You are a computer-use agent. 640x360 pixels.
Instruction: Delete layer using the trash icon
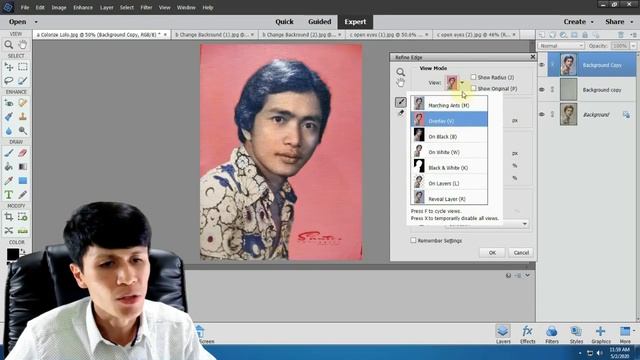pyautogui.click(x=621, y=35)
